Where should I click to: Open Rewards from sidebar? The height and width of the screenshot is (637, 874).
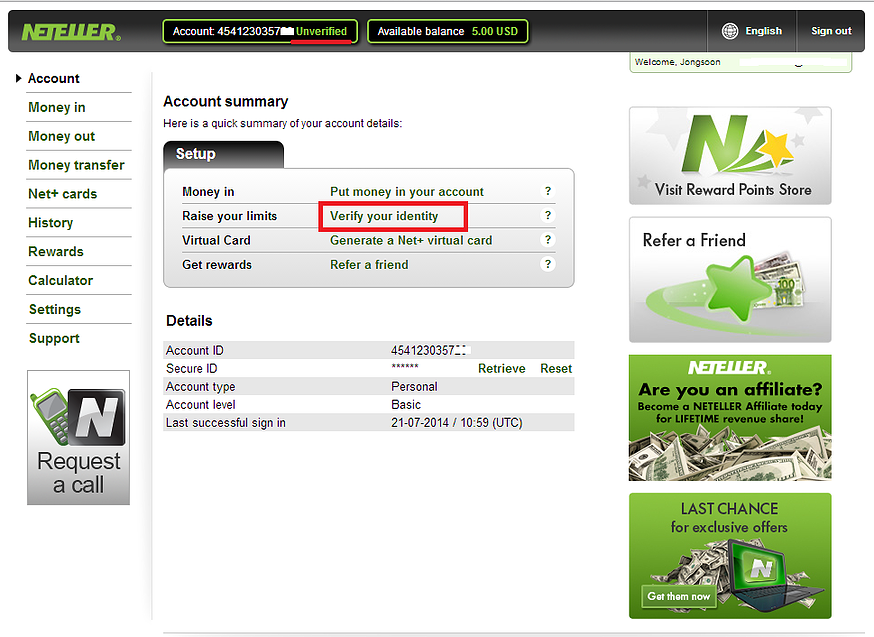click(56, 252)
